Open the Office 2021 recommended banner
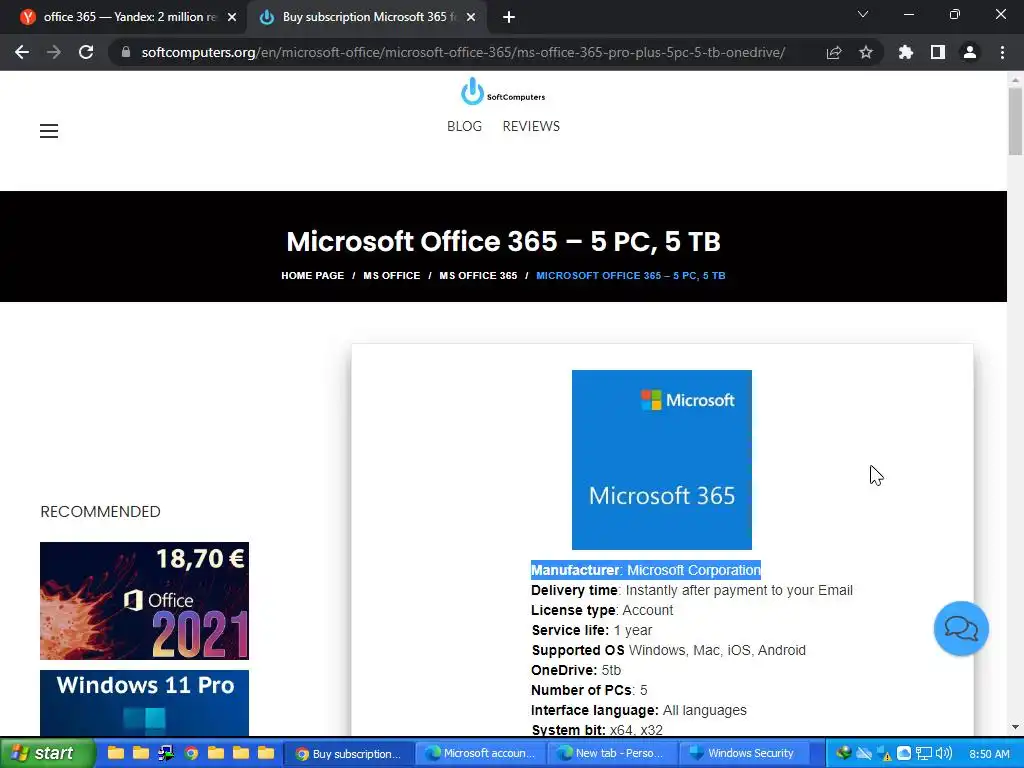This screenshot has height=768, width=1024. [x=144, y=601]
